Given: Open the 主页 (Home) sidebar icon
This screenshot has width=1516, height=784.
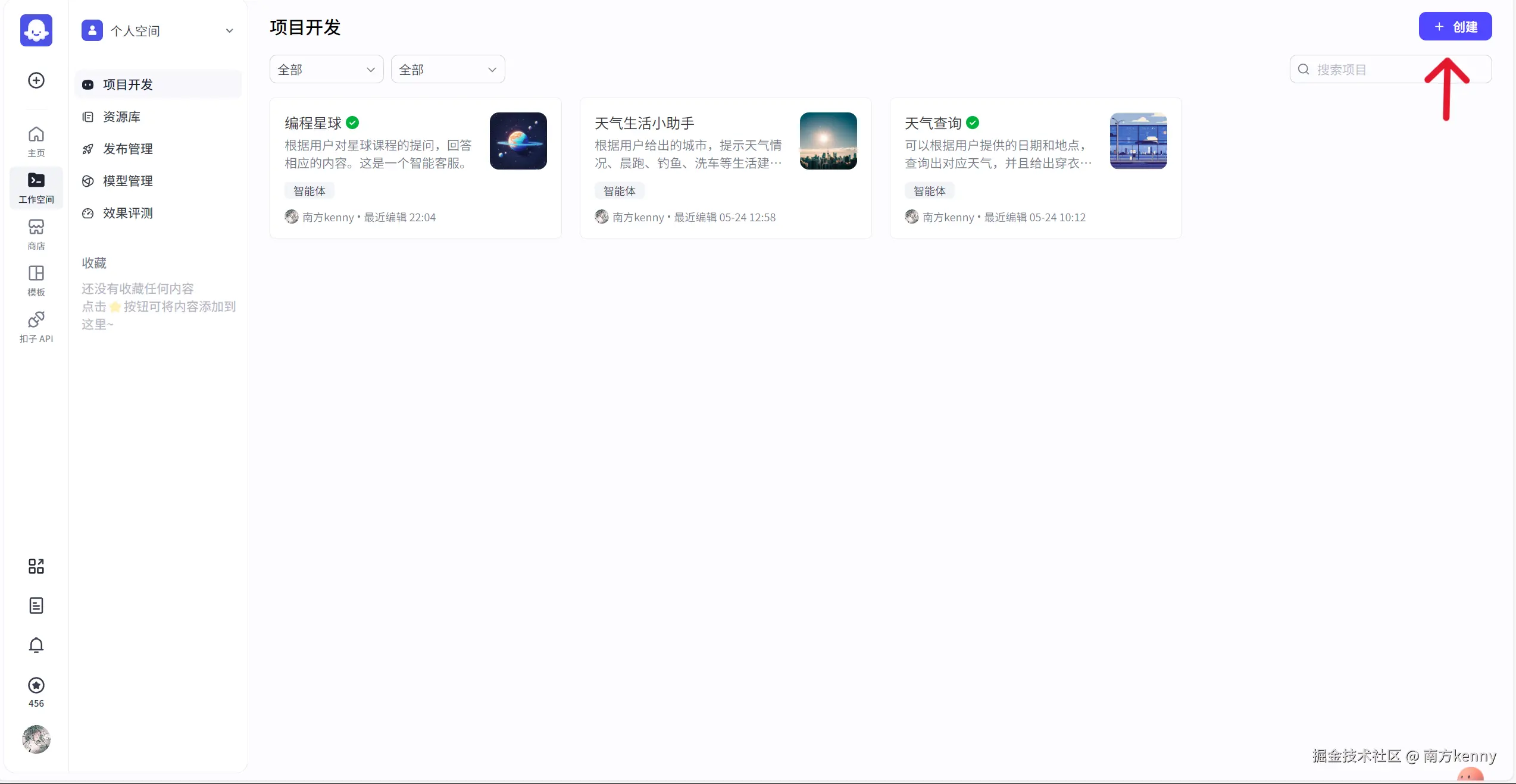Looking at the screenshot, I should tap(36, 141).
